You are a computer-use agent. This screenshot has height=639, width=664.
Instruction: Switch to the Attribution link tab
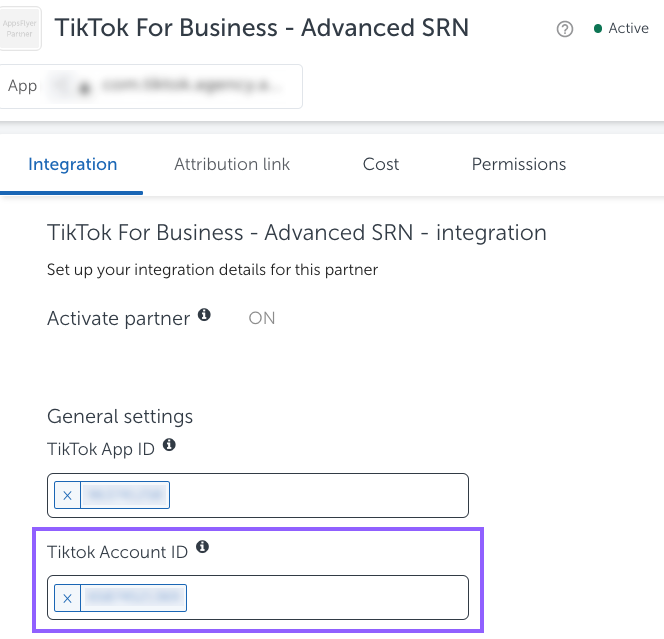(x=232, y=164)
